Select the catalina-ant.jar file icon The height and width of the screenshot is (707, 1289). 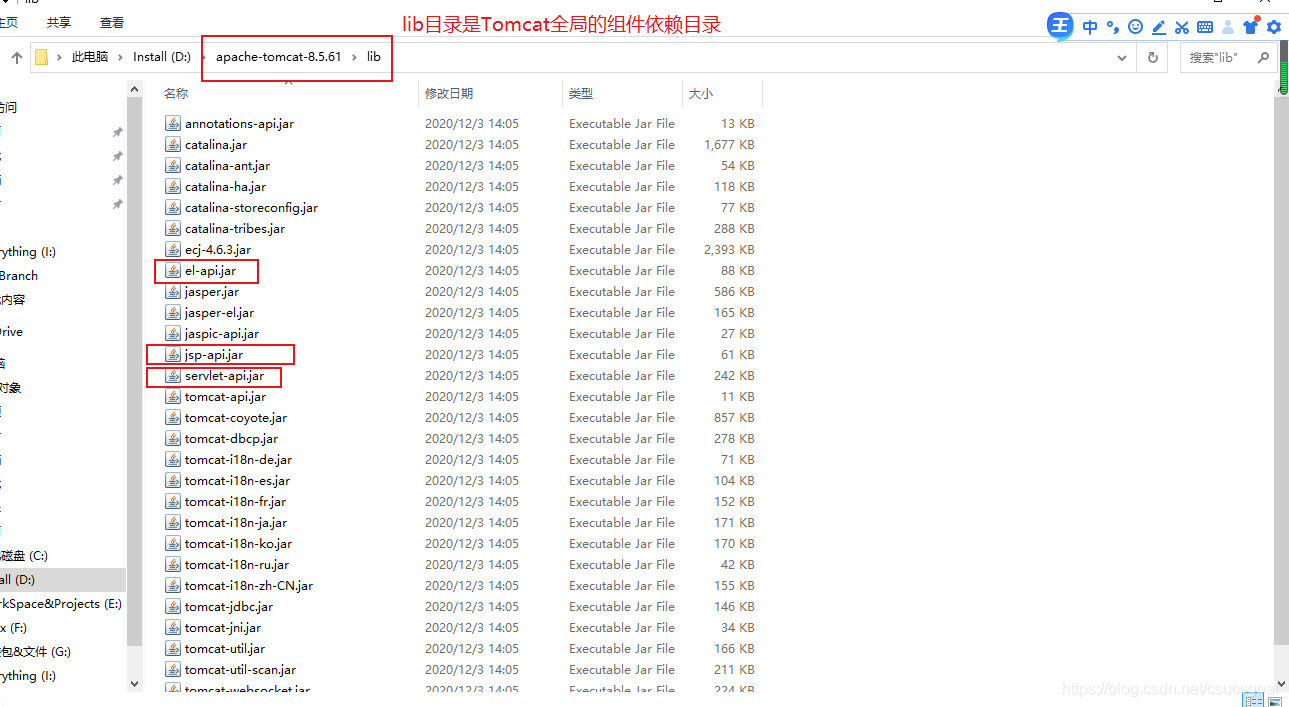click(x=173, y=166)
